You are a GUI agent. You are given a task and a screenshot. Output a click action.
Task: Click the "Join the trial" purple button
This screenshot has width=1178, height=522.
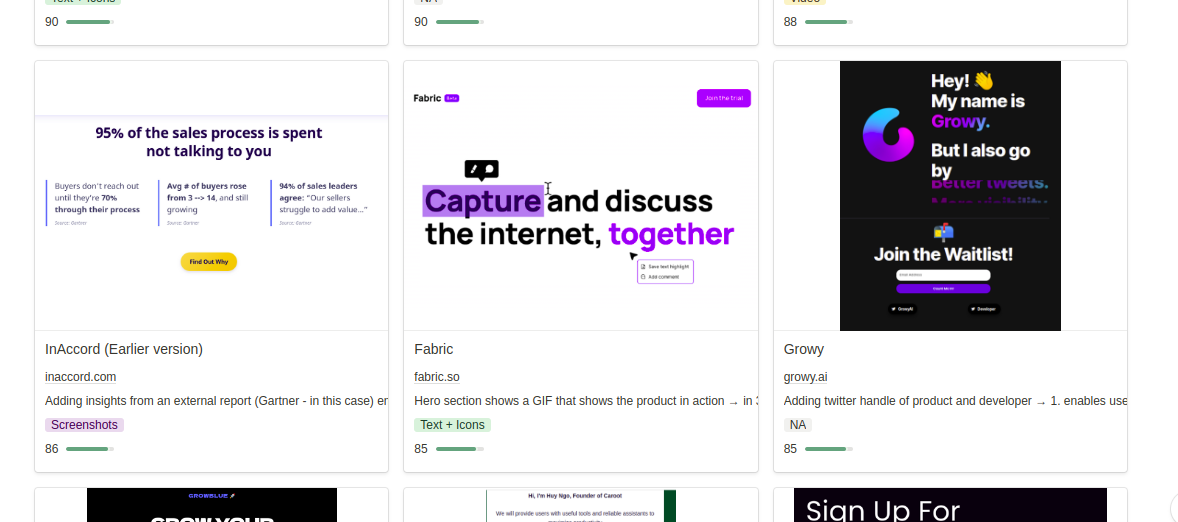pyautogui.click(x=723, y=98)
